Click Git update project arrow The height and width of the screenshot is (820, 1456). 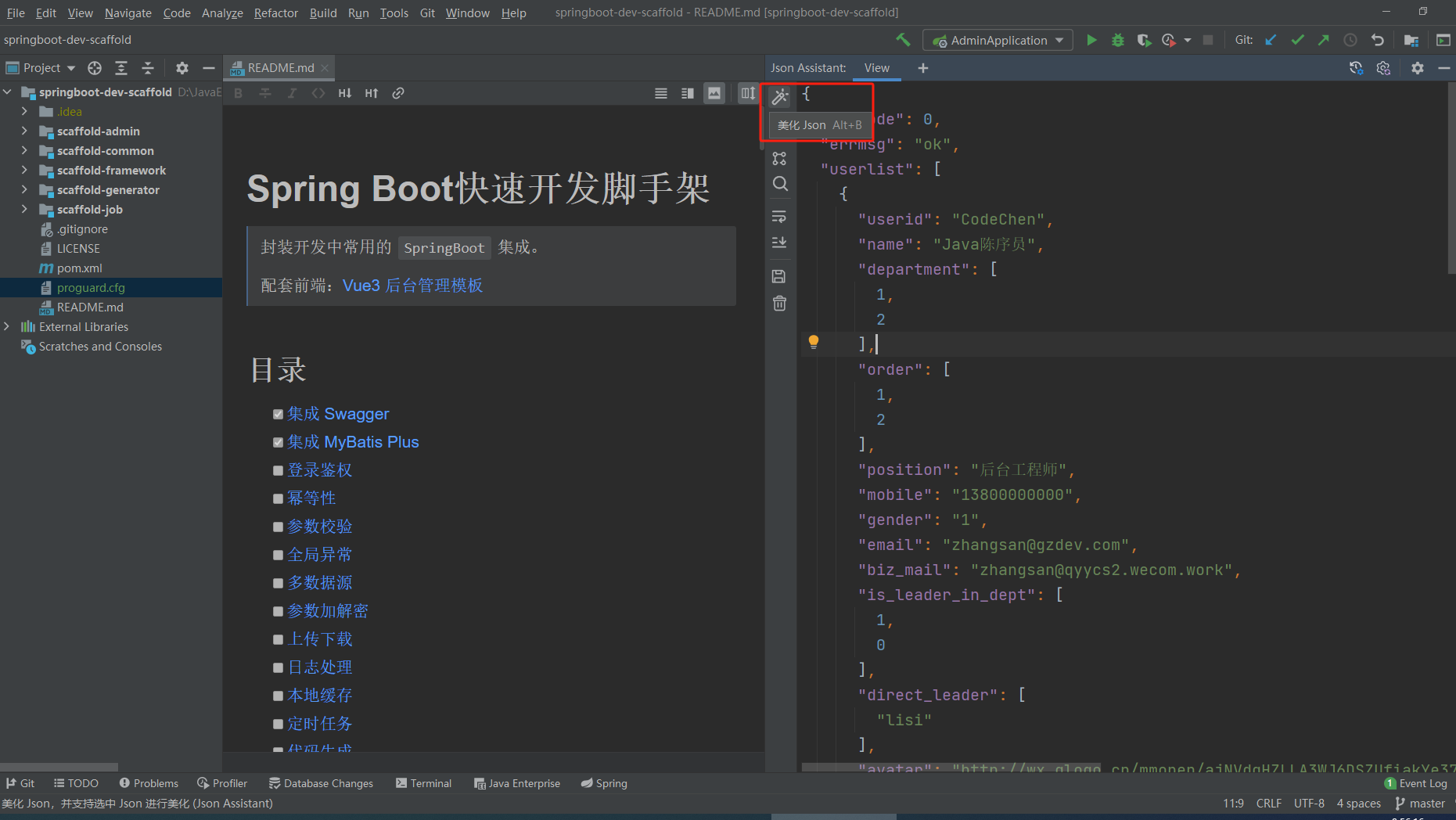[1271, 40]
